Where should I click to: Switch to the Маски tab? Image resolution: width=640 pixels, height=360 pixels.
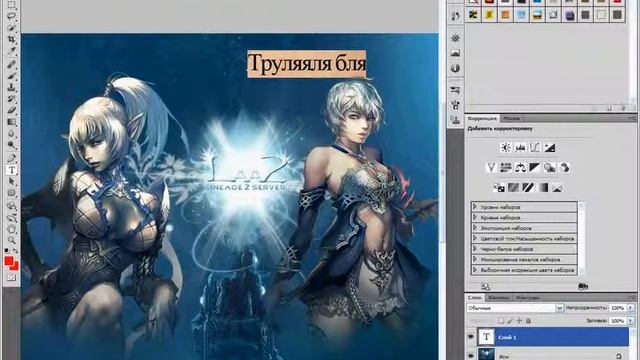(x=511, y=118)
